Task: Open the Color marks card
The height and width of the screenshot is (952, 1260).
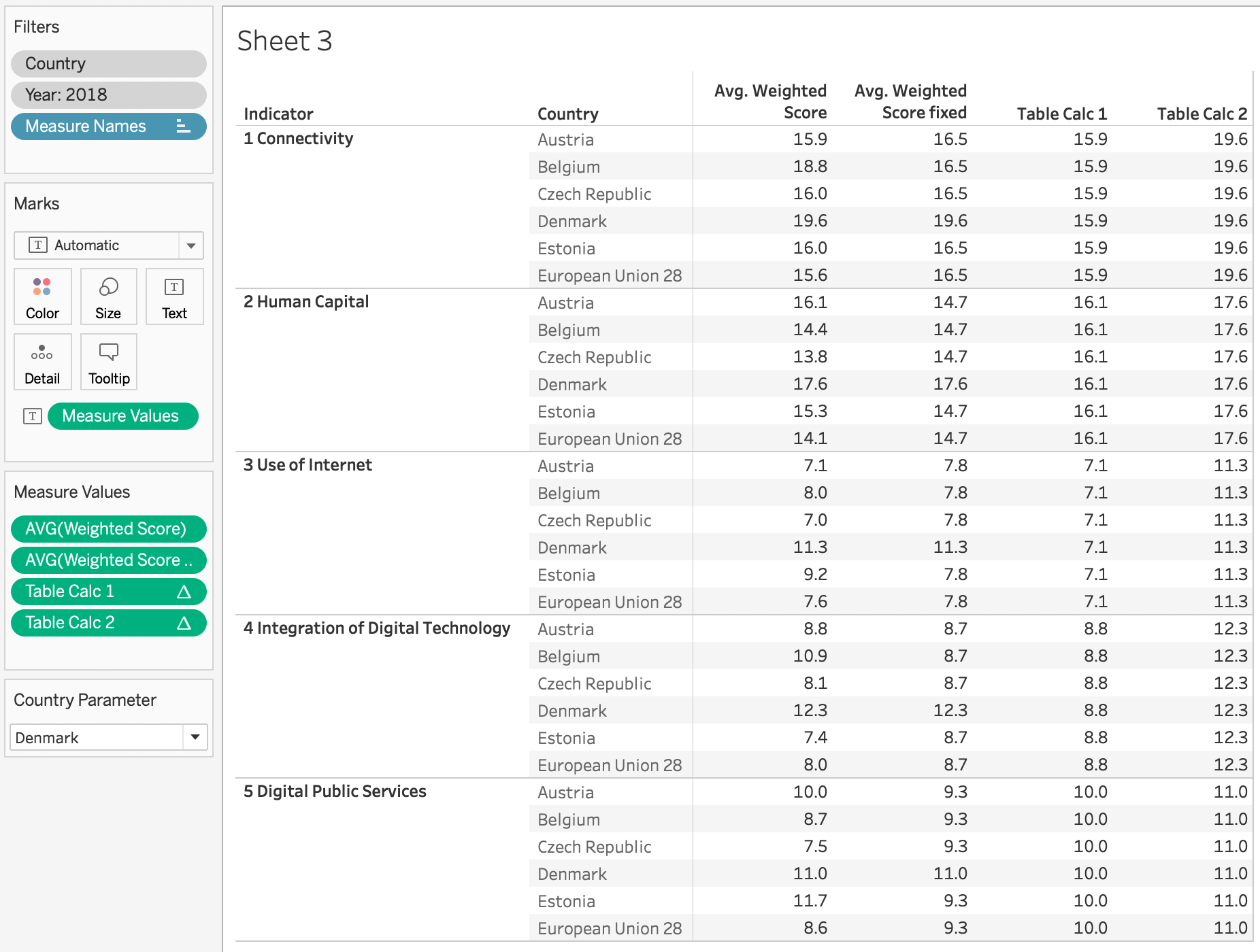Action: pos(42,296)
